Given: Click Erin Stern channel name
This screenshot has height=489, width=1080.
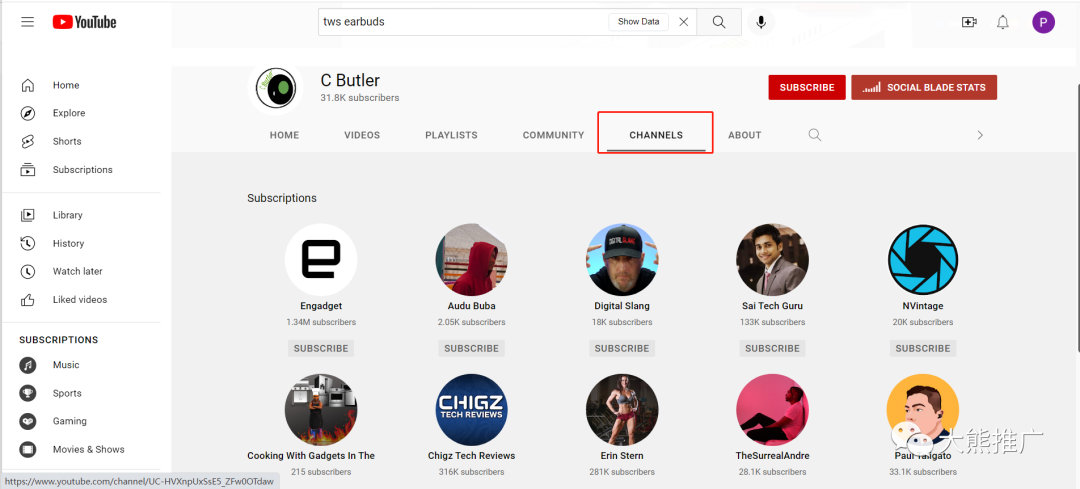Looking at the screenshot, I should coord(622,456).
